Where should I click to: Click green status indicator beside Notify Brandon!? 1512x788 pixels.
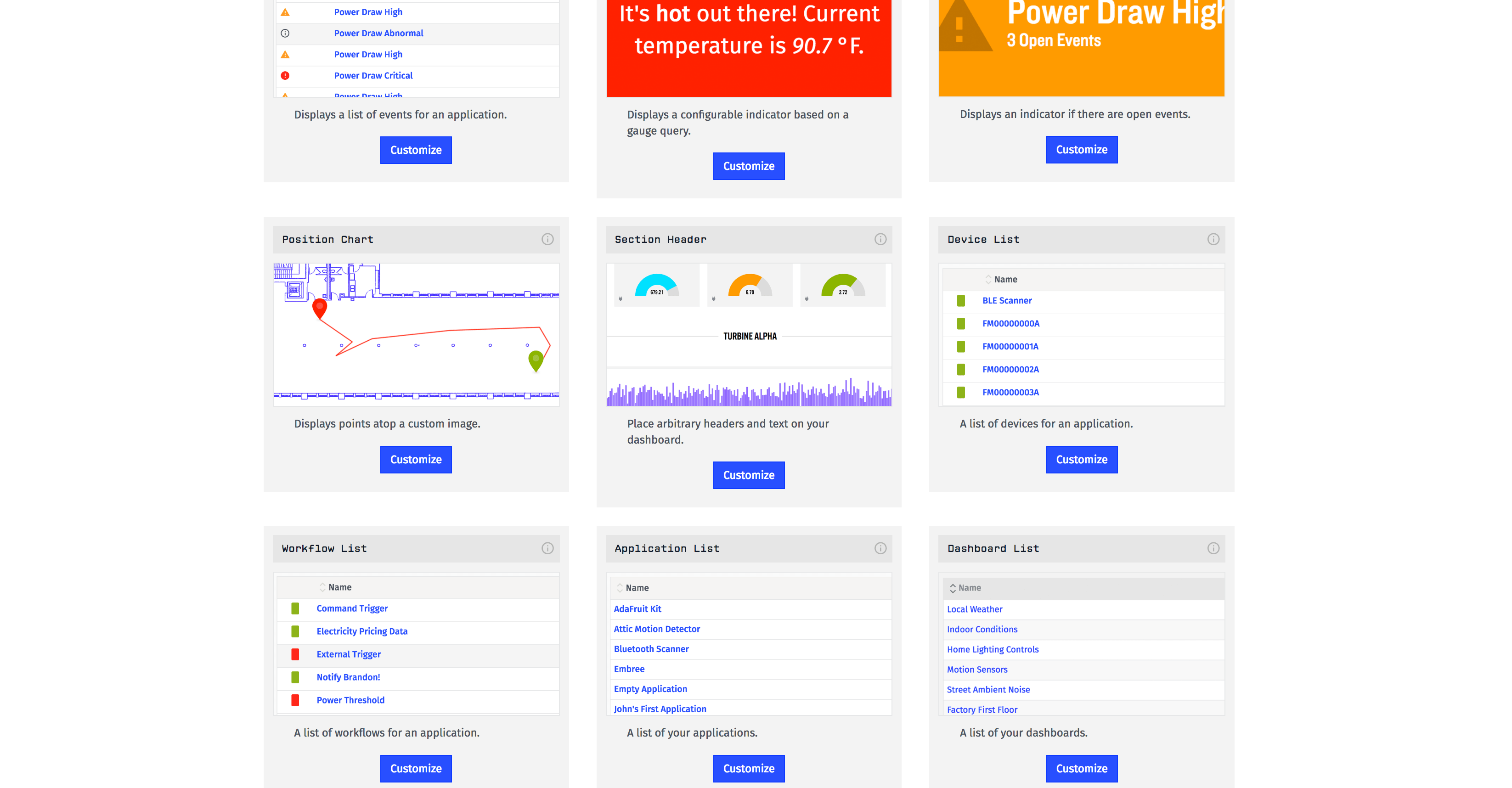pos(295,677)
